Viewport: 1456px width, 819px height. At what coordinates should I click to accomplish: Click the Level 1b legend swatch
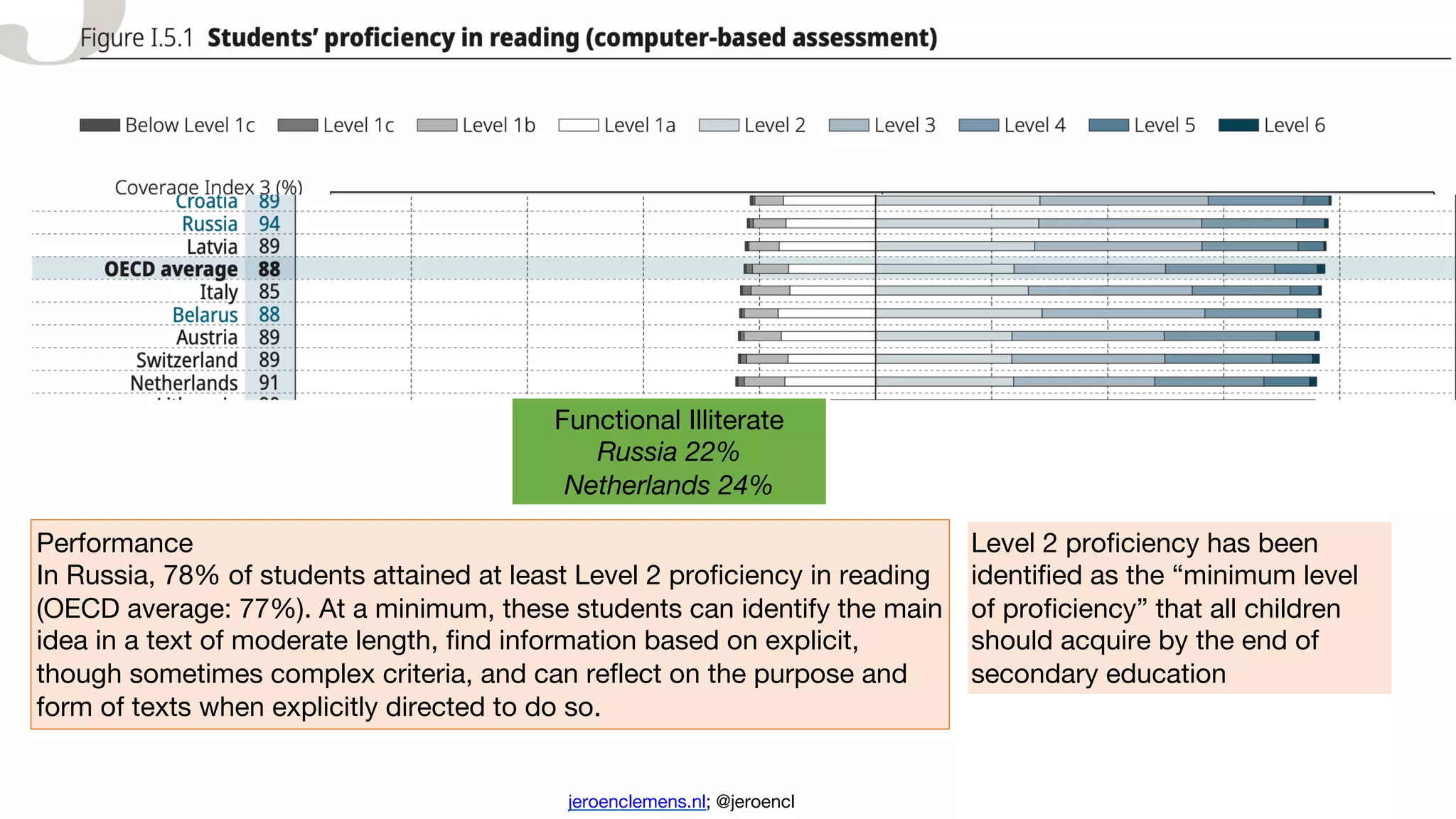[437, 125]
